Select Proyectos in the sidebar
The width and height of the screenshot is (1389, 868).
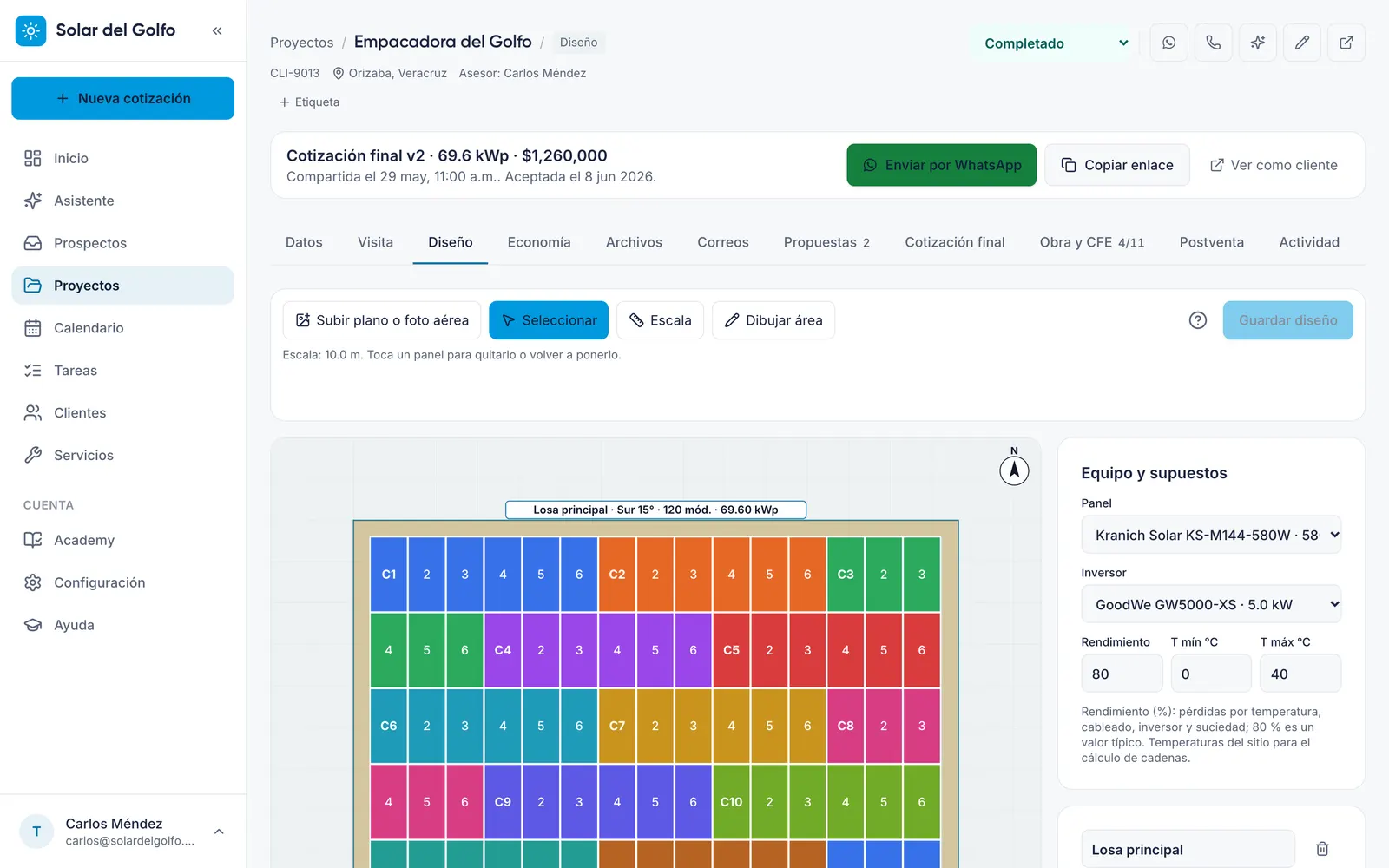coord(122,286)
